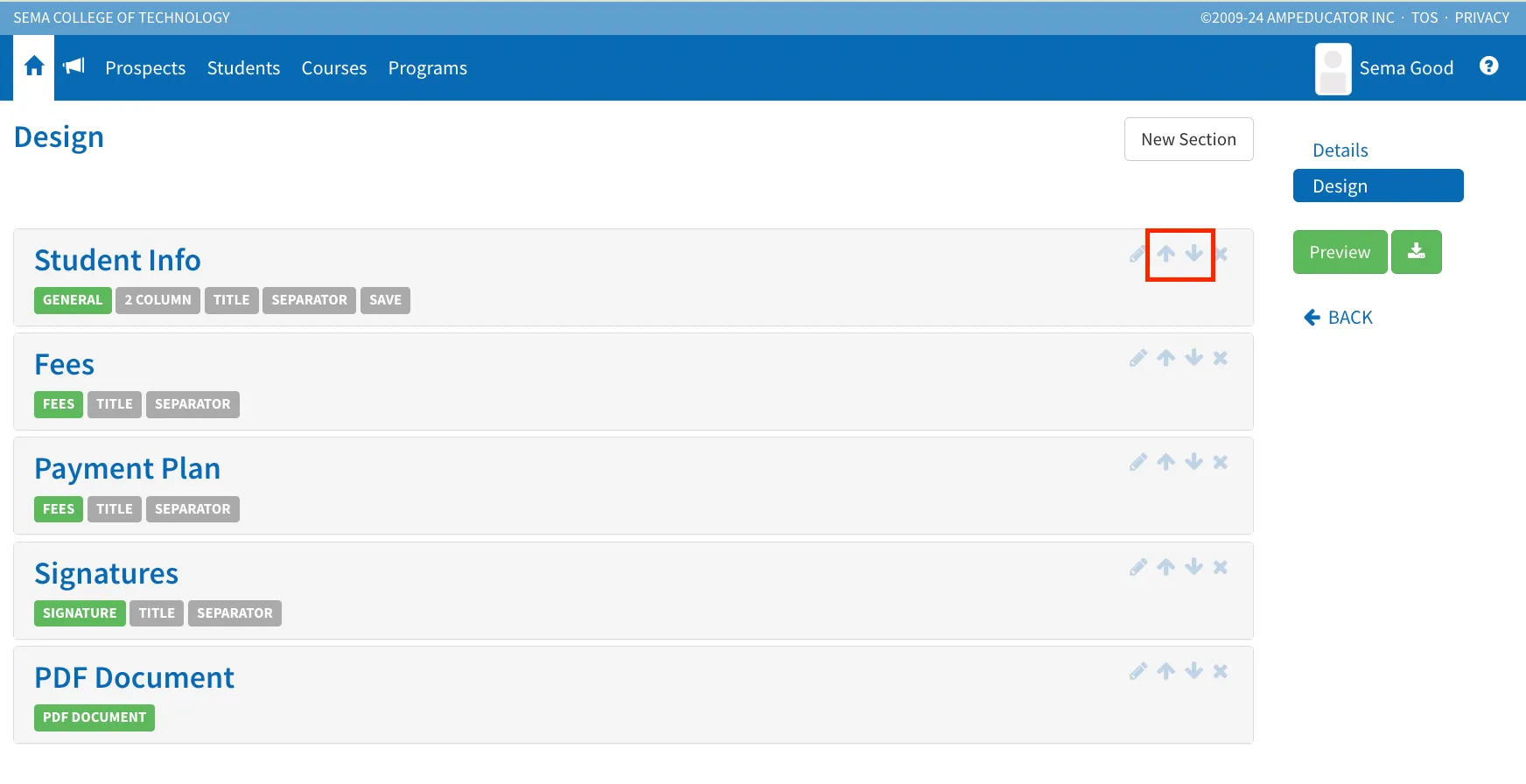Move the Signatures section down
This screenshot has height=784, width=1526.
click(x=1193, y=567)
